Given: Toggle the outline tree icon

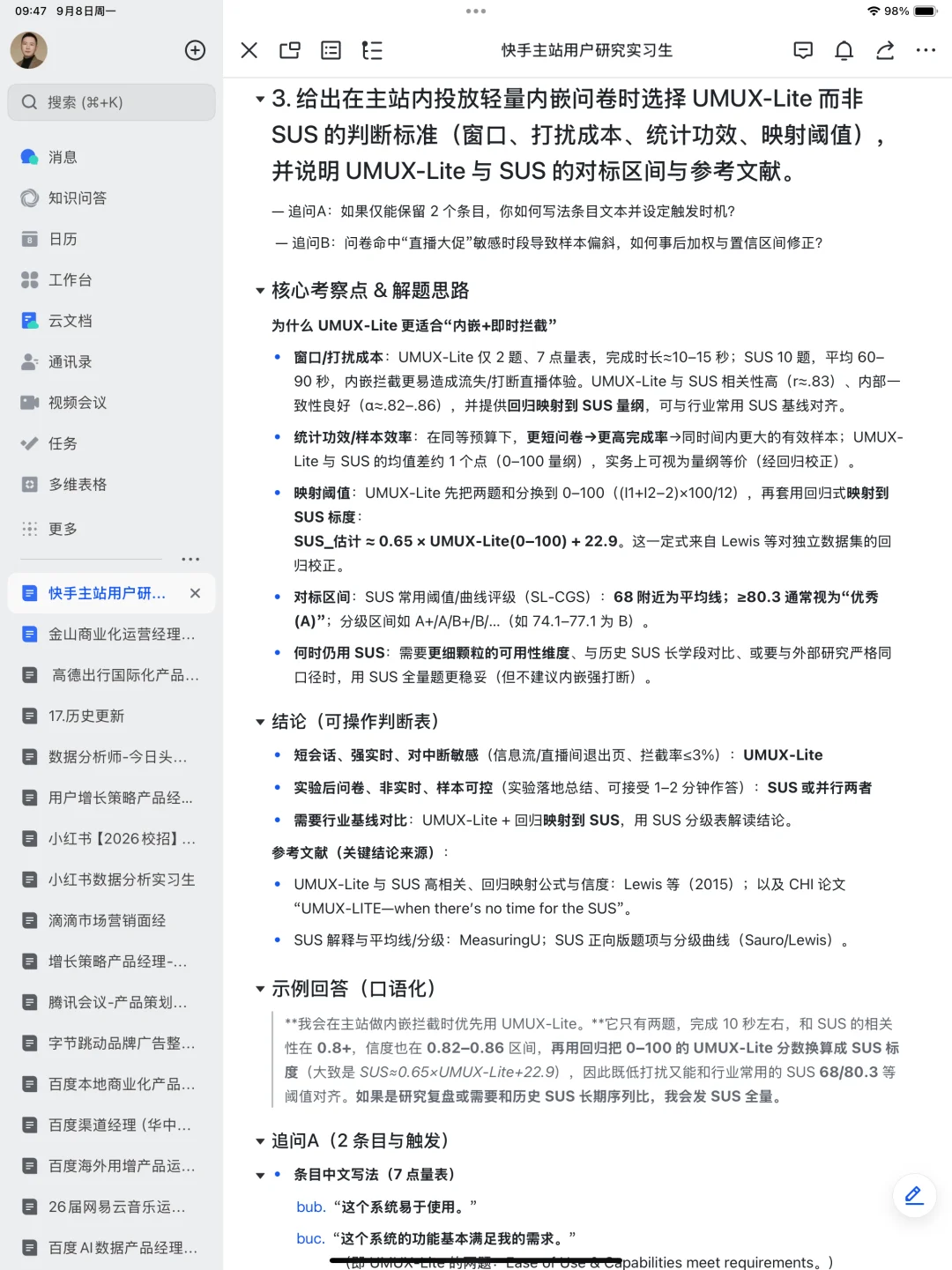Looking at the screenshot, I should pyautogui.click(x=372, y=50).
